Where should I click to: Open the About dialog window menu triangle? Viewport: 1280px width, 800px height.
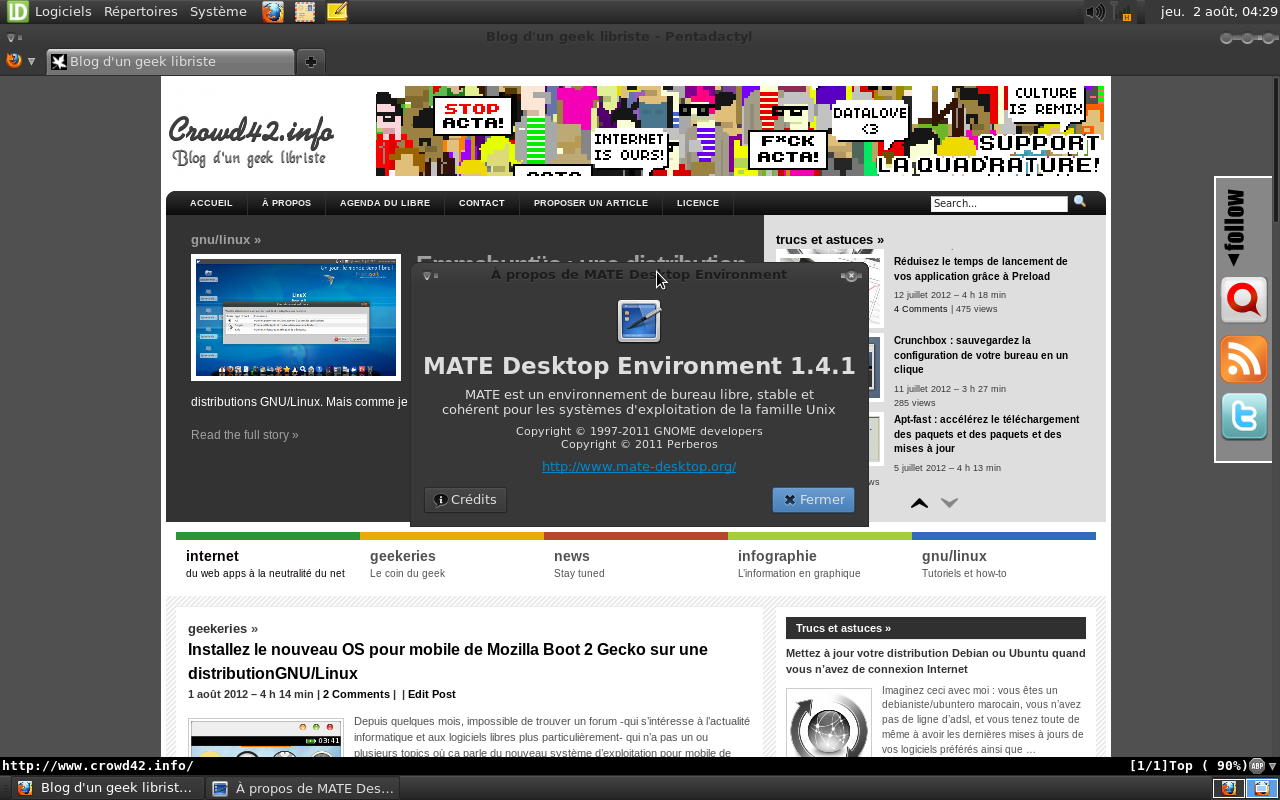click(427, 275)
